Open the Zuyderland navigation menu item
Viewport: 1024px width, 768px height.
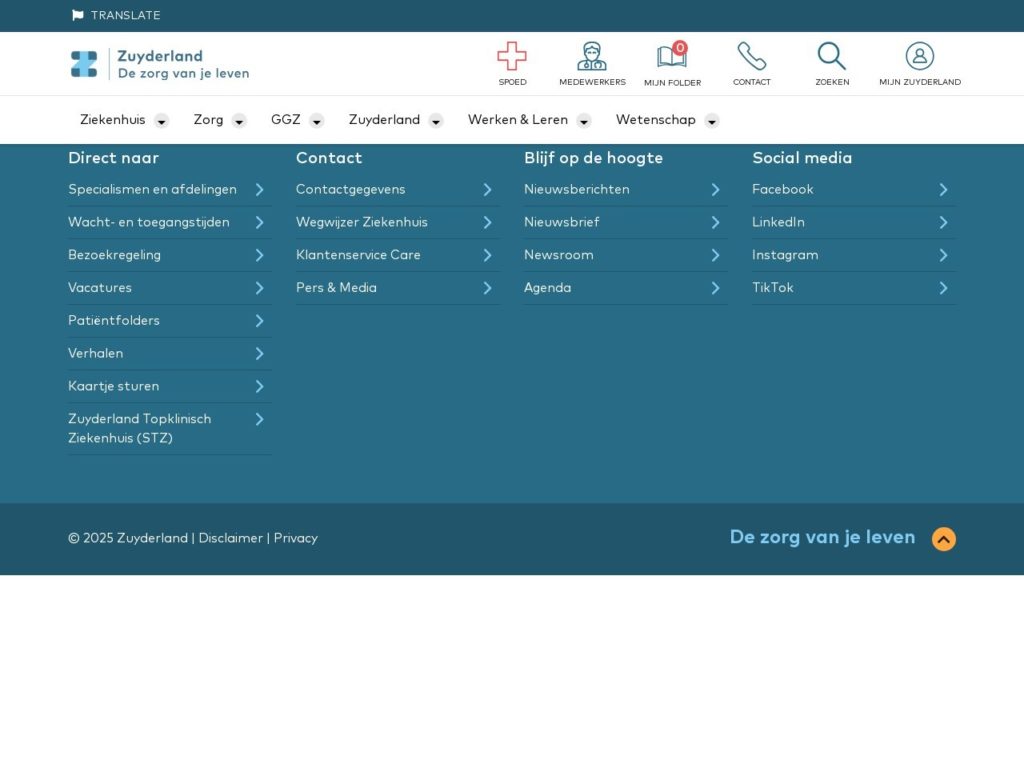click(384, 120)
